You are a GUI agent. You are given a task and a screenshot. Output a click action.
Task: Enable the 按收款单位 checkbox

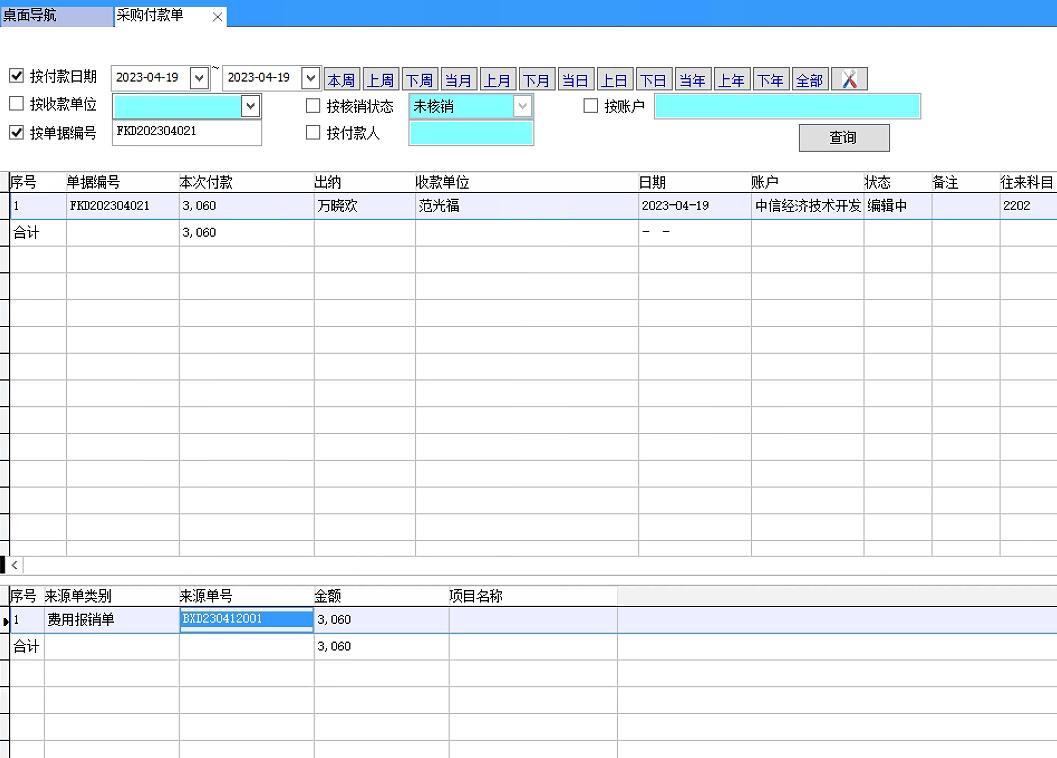click(x=17, y=104)
